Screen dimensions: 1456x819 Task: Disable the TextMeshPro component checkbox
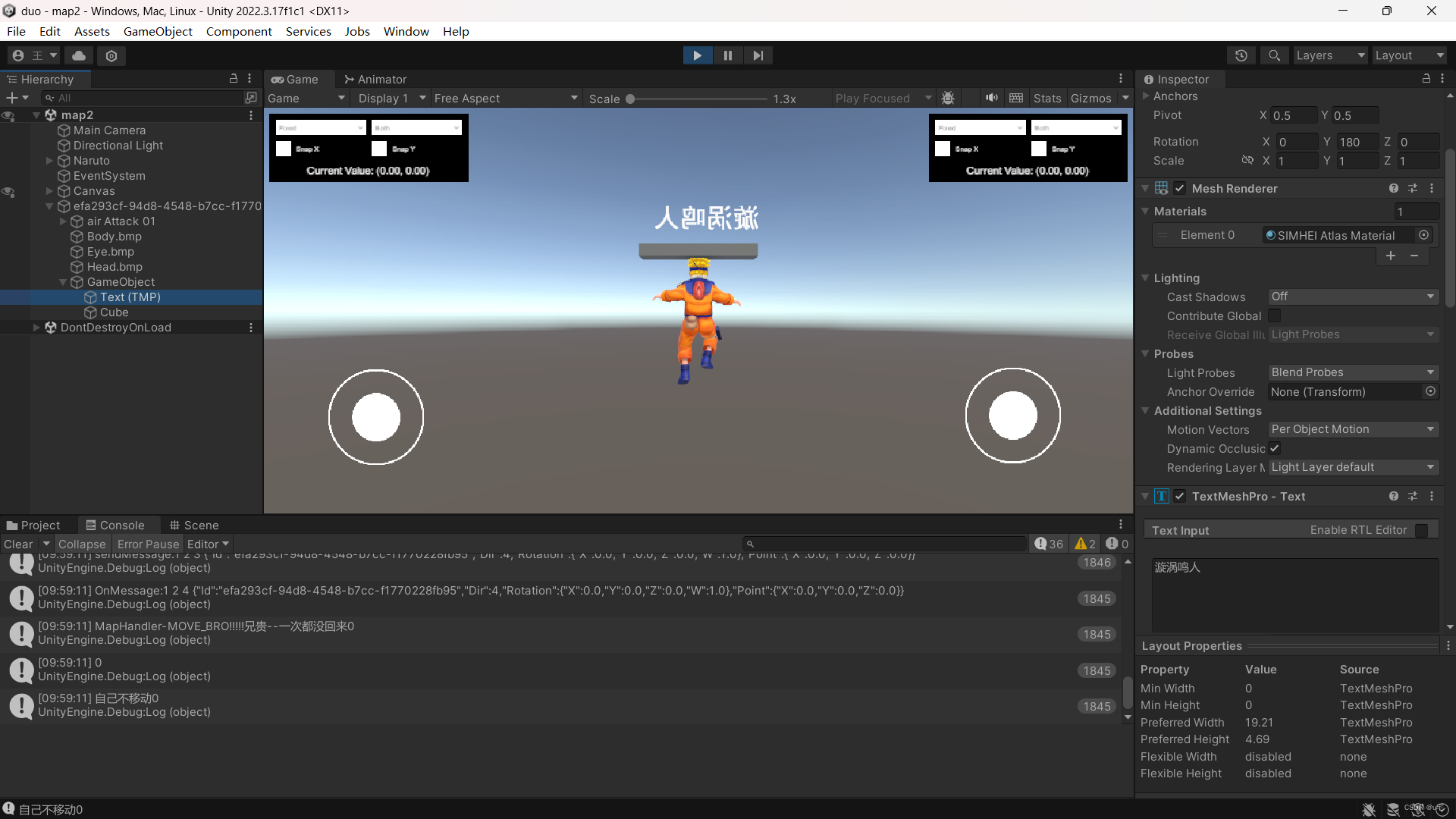[1180, 496]
